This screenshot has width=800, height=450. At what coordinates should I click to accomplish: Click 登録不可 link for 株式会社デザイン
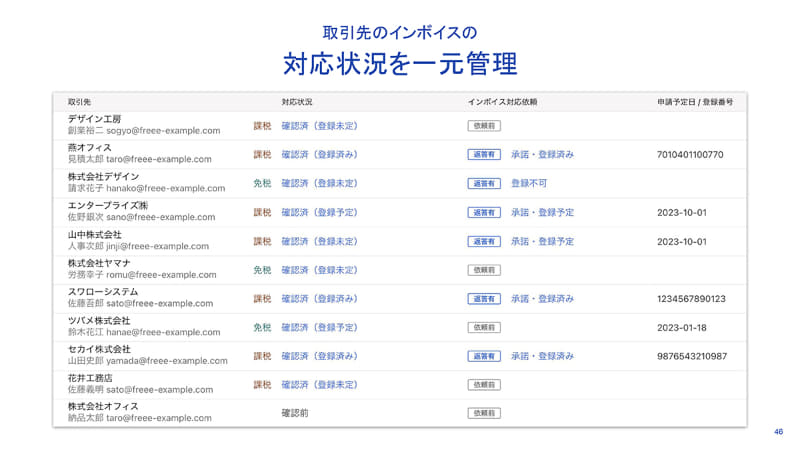(x=529, y=184)
